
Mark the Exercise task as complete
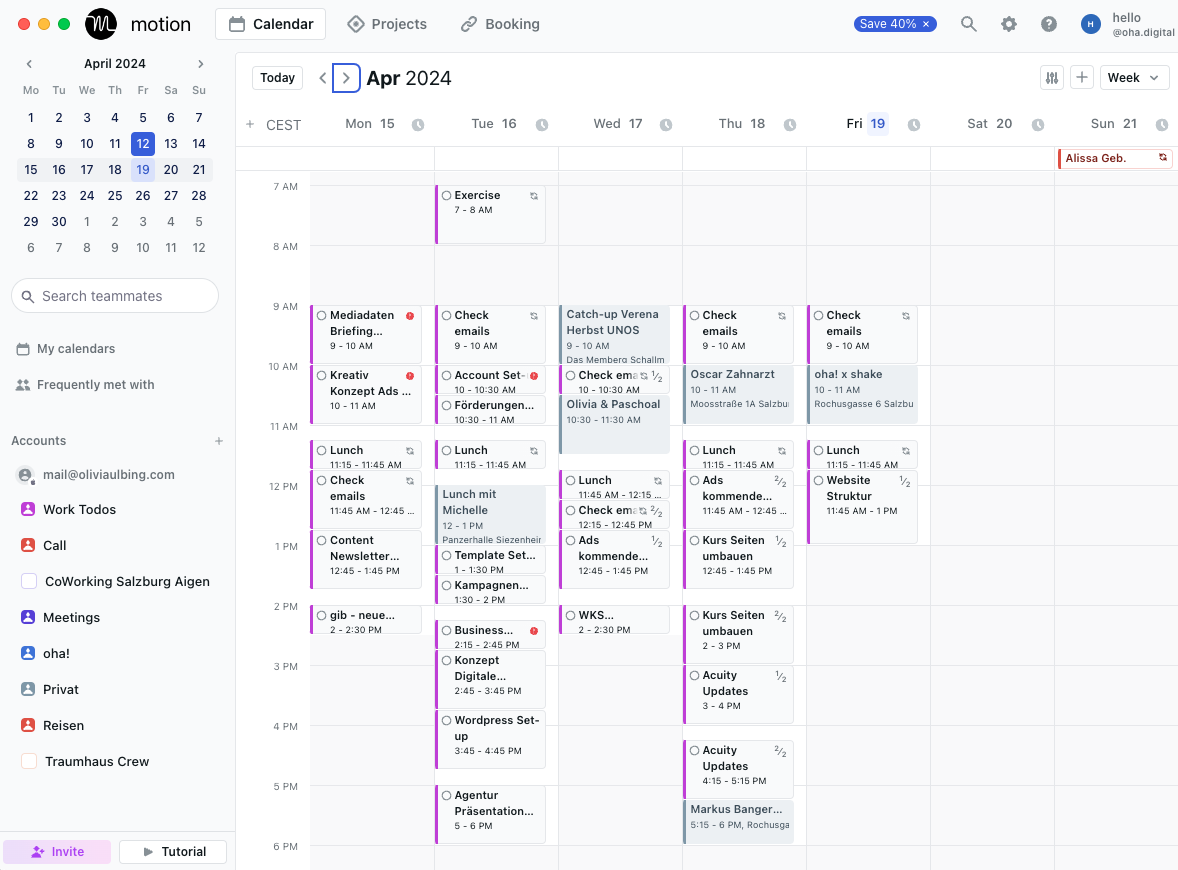click(446, 196)
